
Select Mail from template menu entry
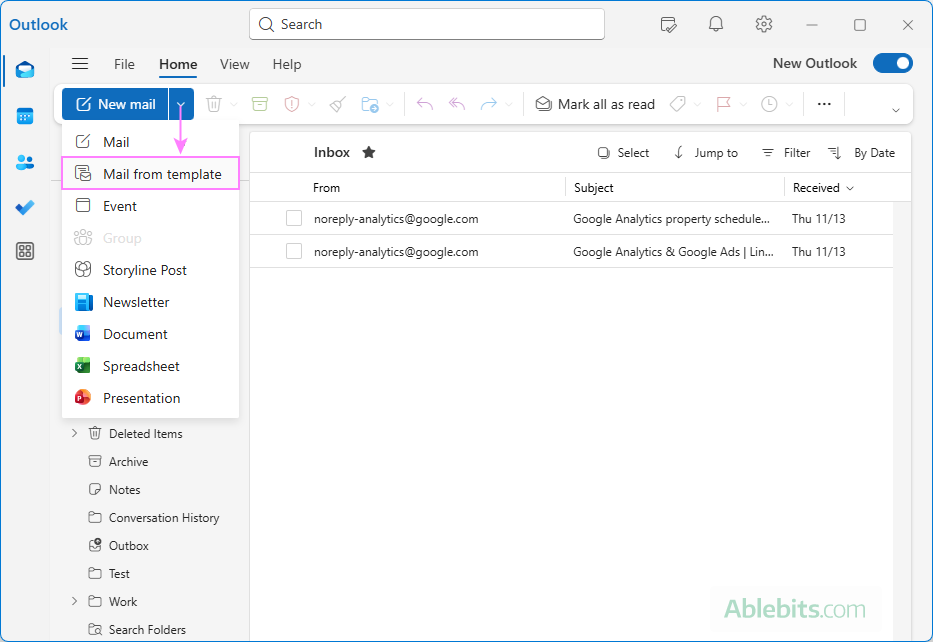pos(150,173)
